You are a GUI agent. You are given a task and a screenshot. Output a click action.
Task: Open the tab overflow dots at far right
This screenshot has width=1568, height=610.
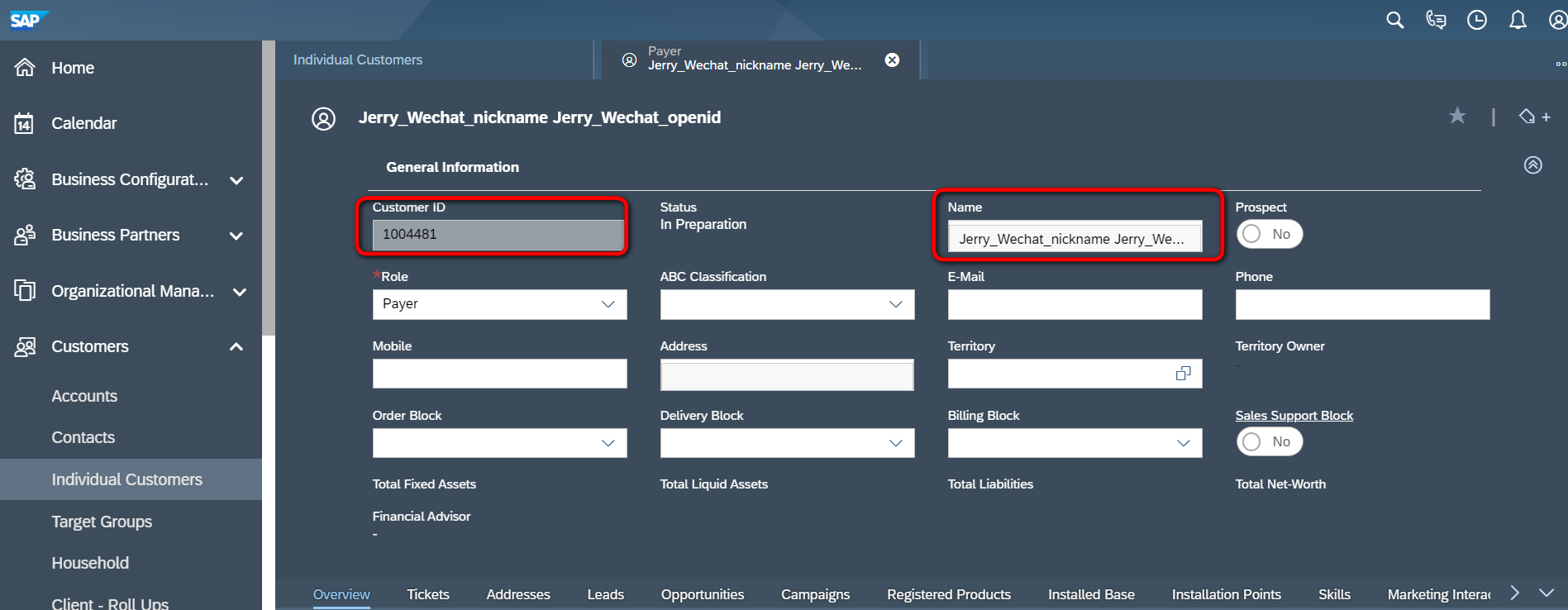coord(1561,64)
